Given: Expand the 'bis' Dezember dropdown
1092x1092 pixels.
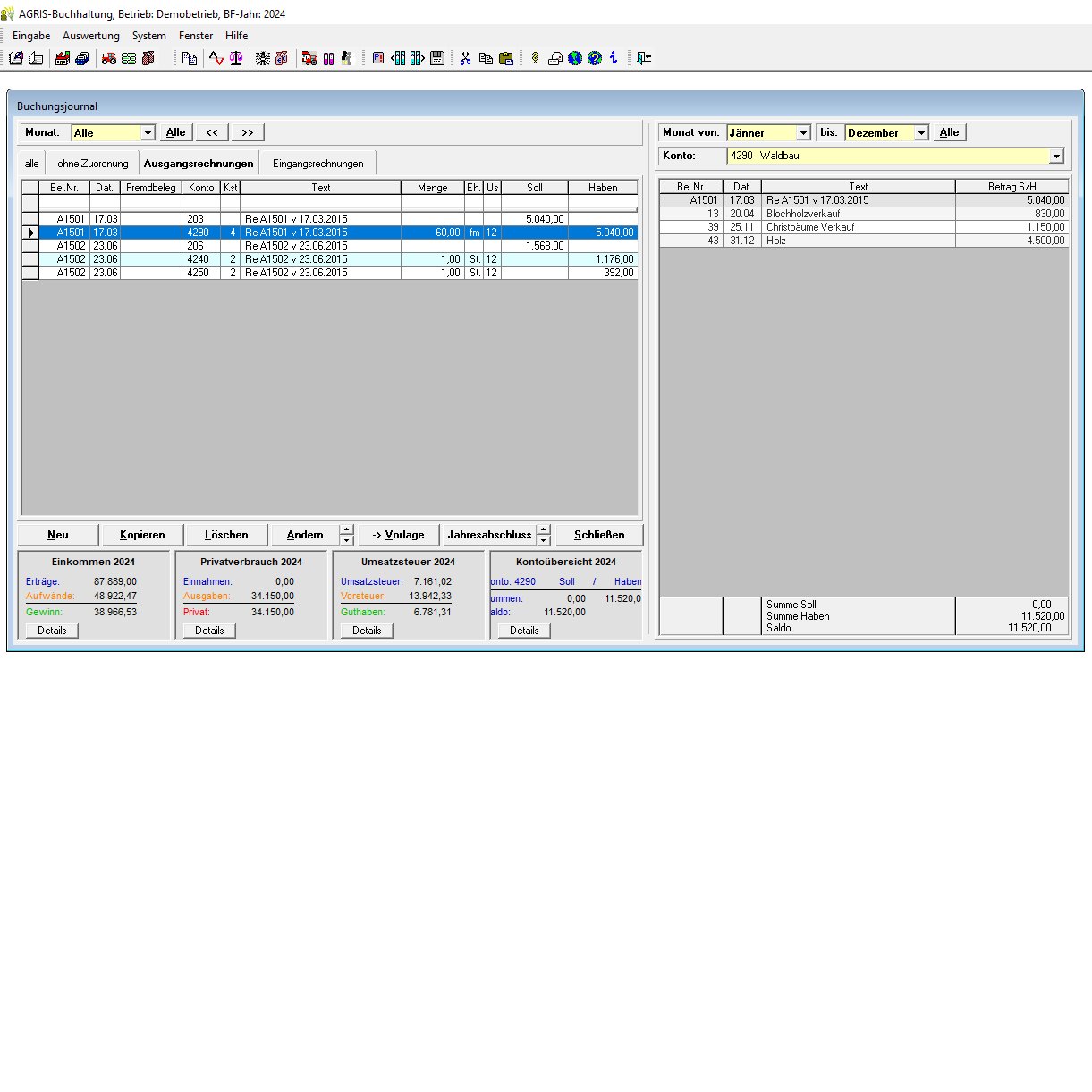Looking at the screenshot, I should coord(921,133).
